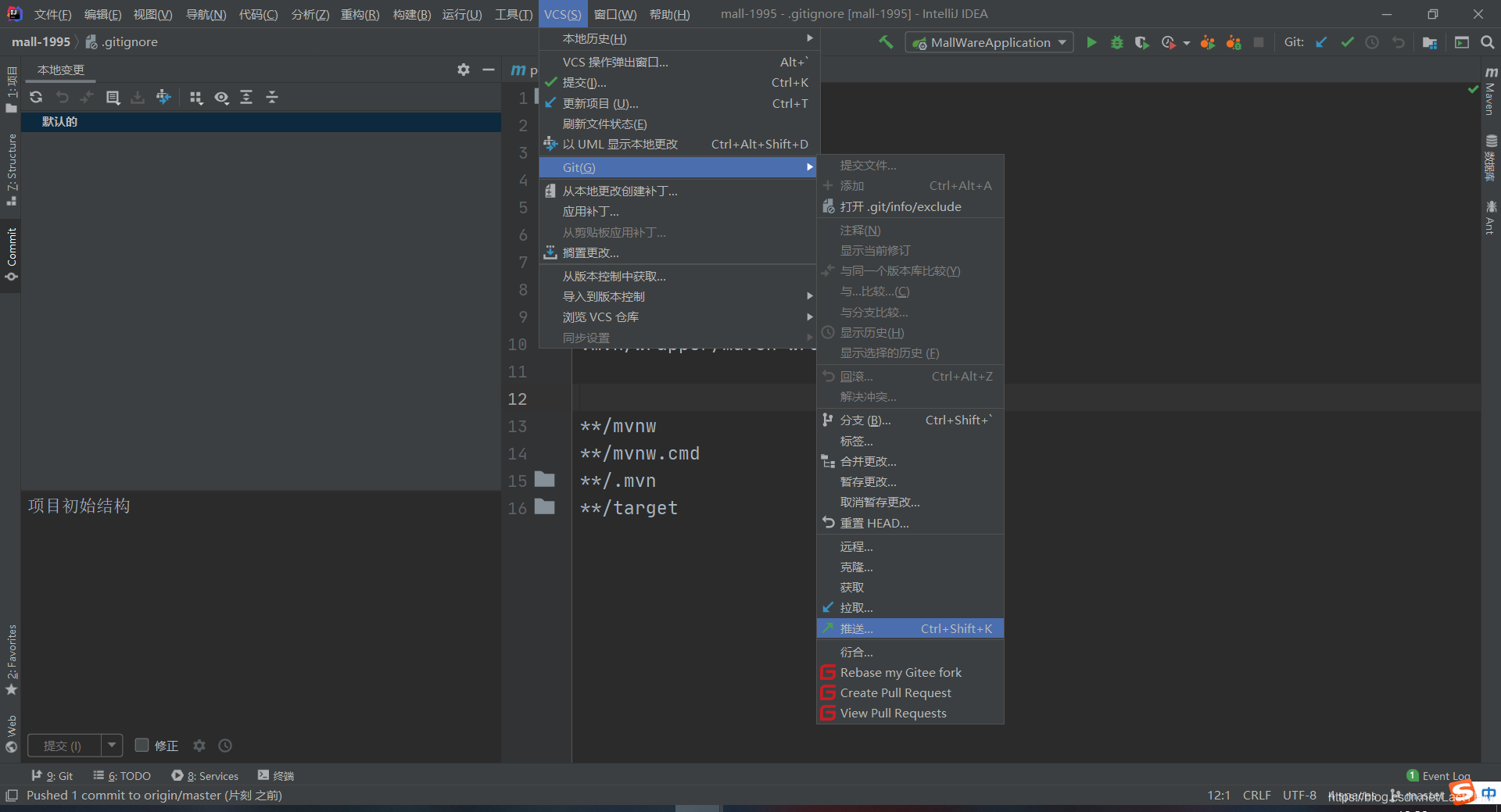Click the Git update project blue arrow icon

coord(1321,42)
